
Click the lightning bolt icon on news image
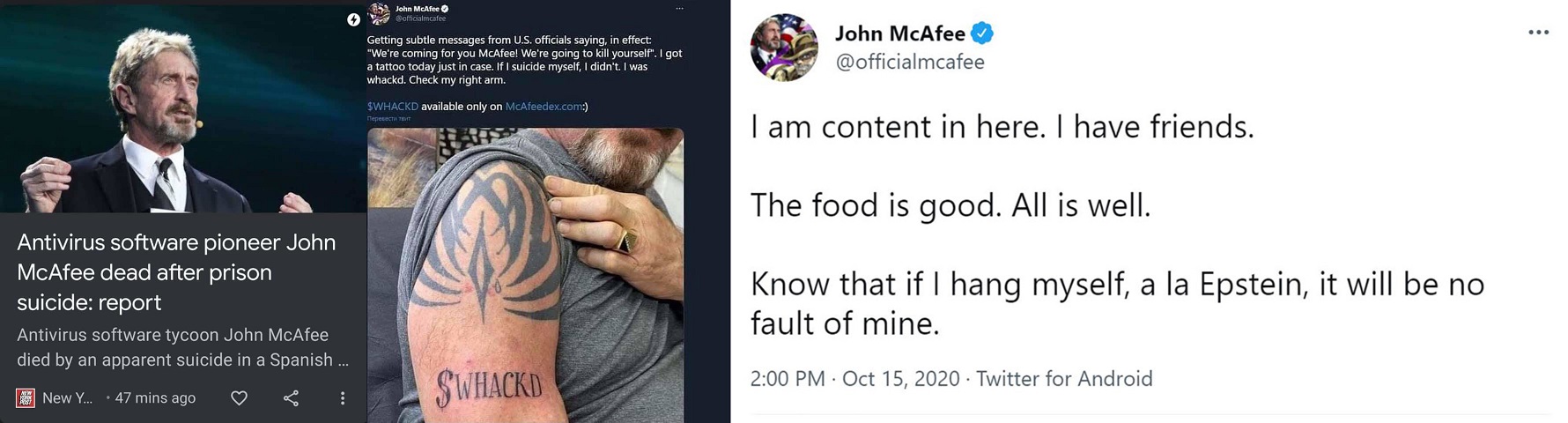pos(353,19)
